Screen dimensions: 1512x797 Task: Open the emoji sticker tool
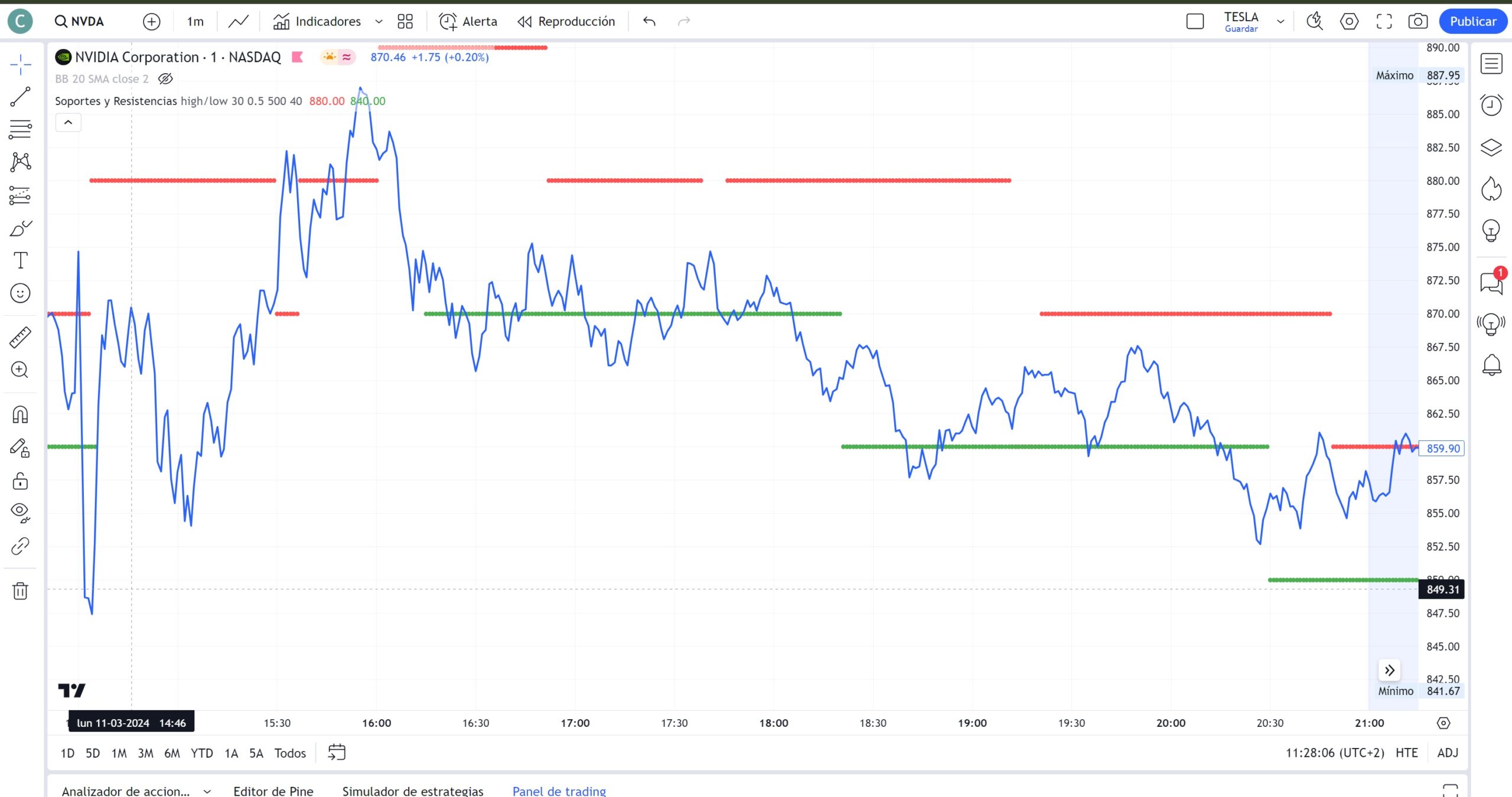[x=20, y=293]
